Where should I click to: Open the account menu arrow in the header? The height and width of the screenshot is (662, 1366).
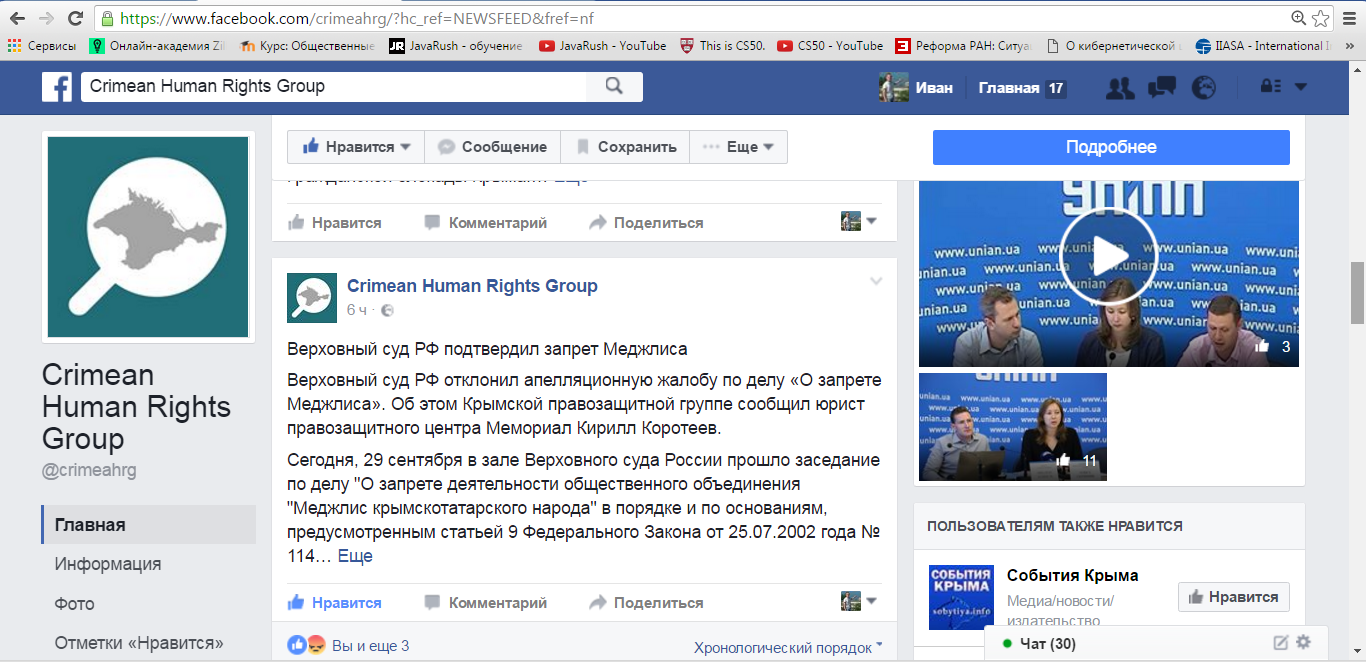pyautogui.click(x=1301, y=87)
